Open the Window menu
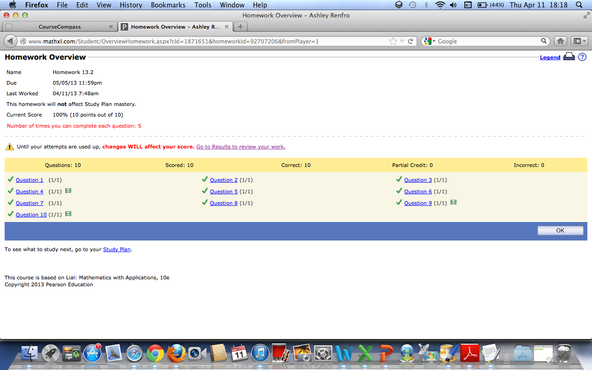Image resolution: width=592 pixels, height=370 pixels. click(x=232, y=5)
